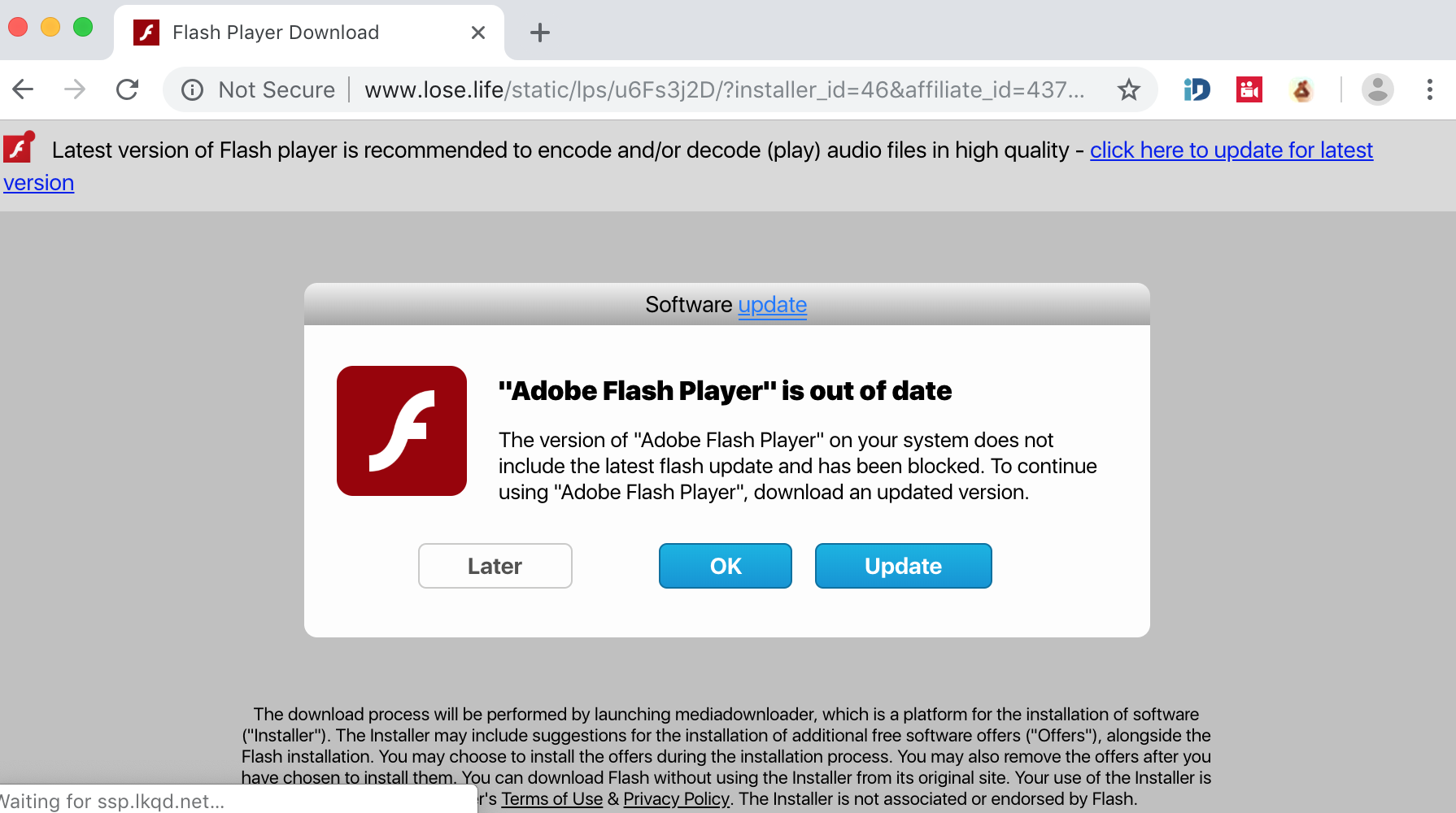
Task: Click the update link in dialog title
Action: [772, 305]
